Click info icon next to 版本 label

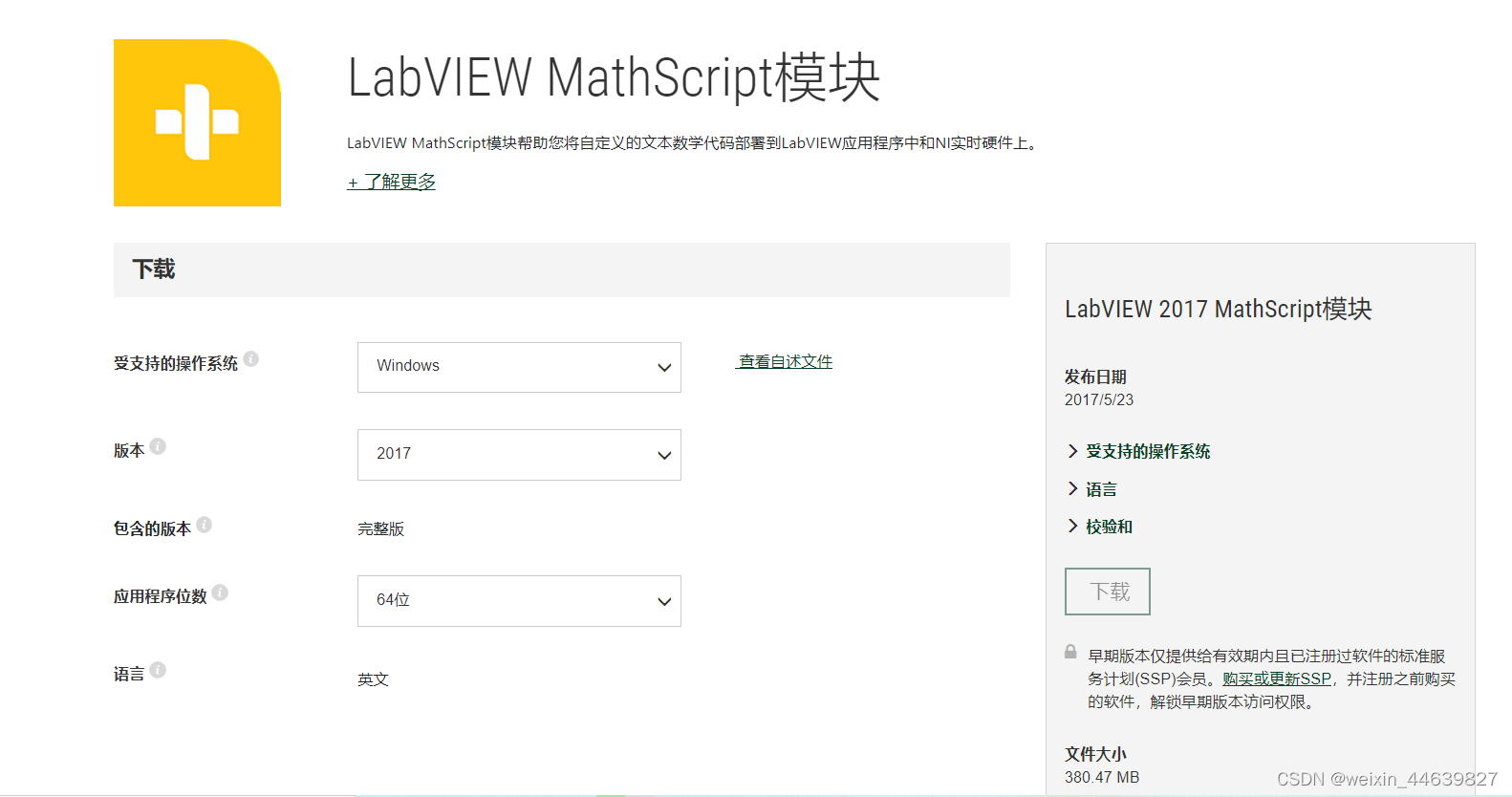[x=158, y=446]
